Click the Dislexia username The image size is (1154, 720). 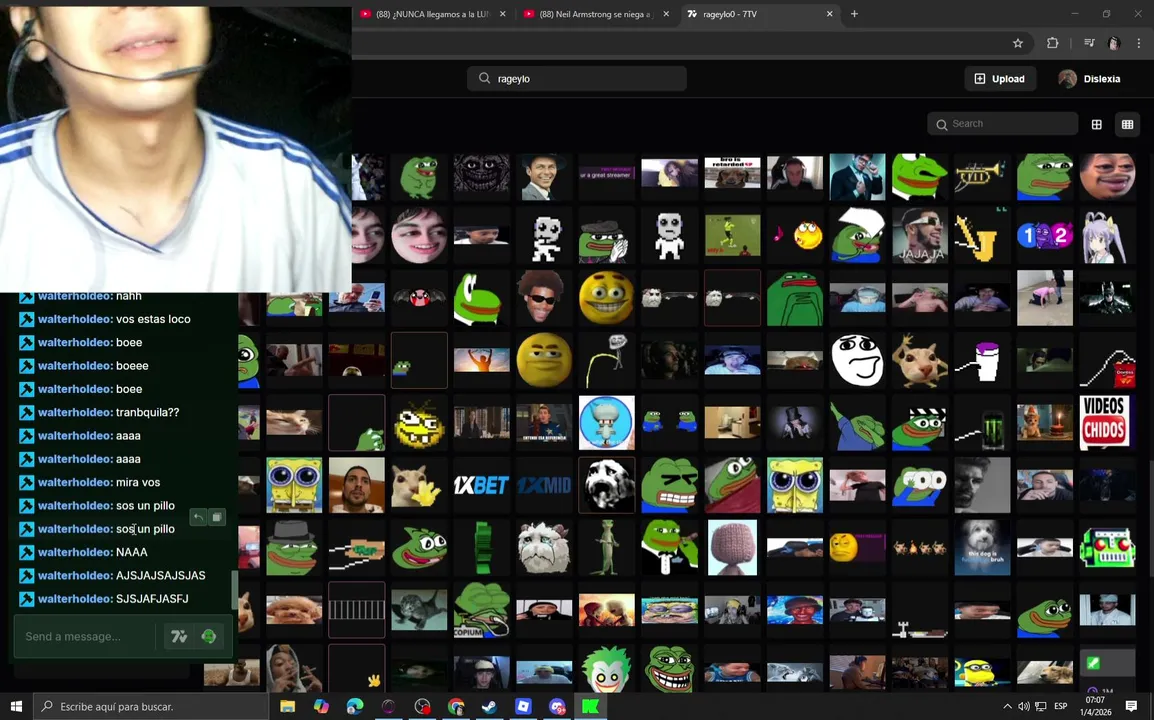(1102, 79)
